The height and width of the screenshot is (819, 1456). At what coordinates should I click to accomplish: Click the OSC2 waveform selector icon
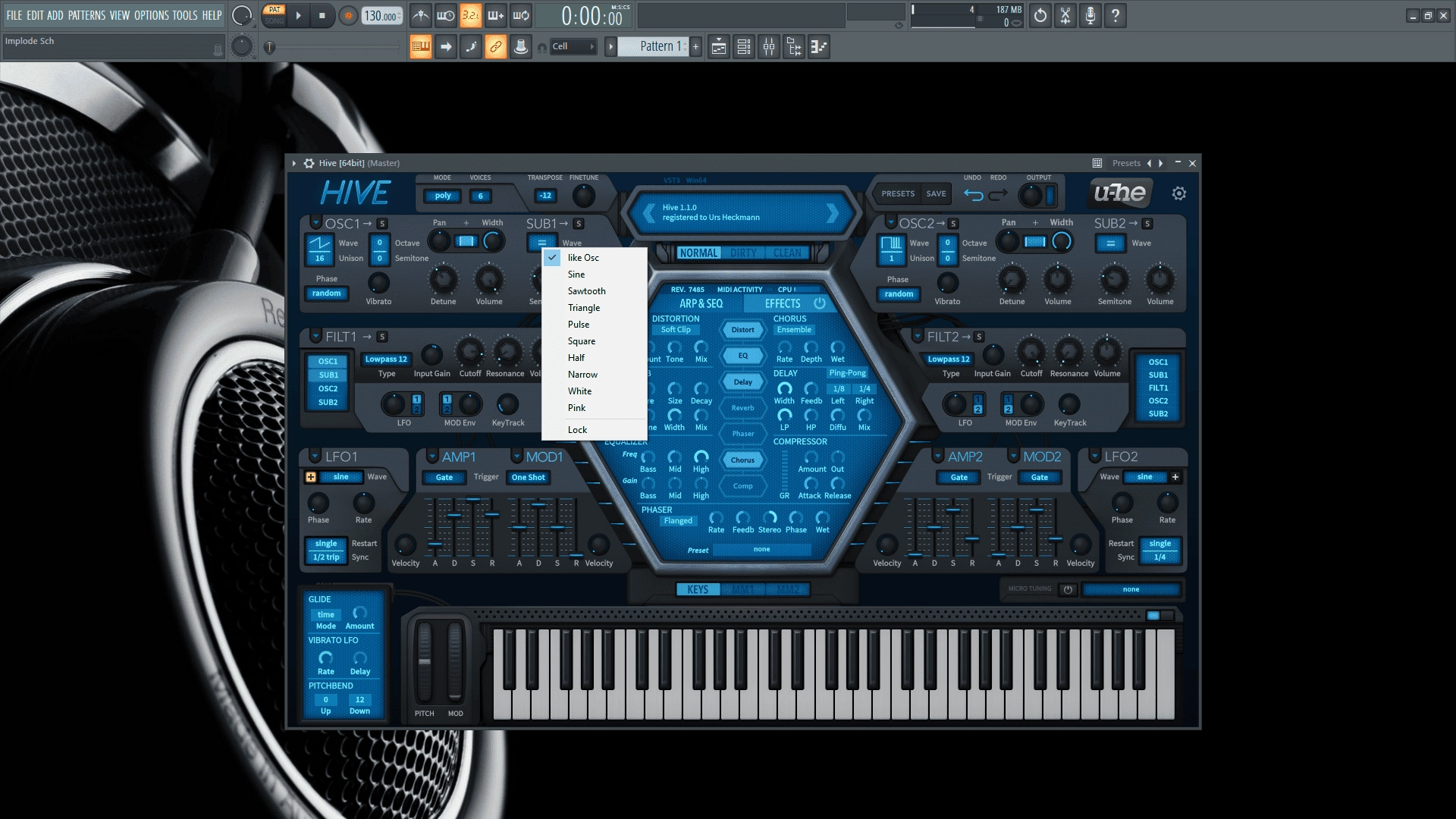tap(892, 243)
